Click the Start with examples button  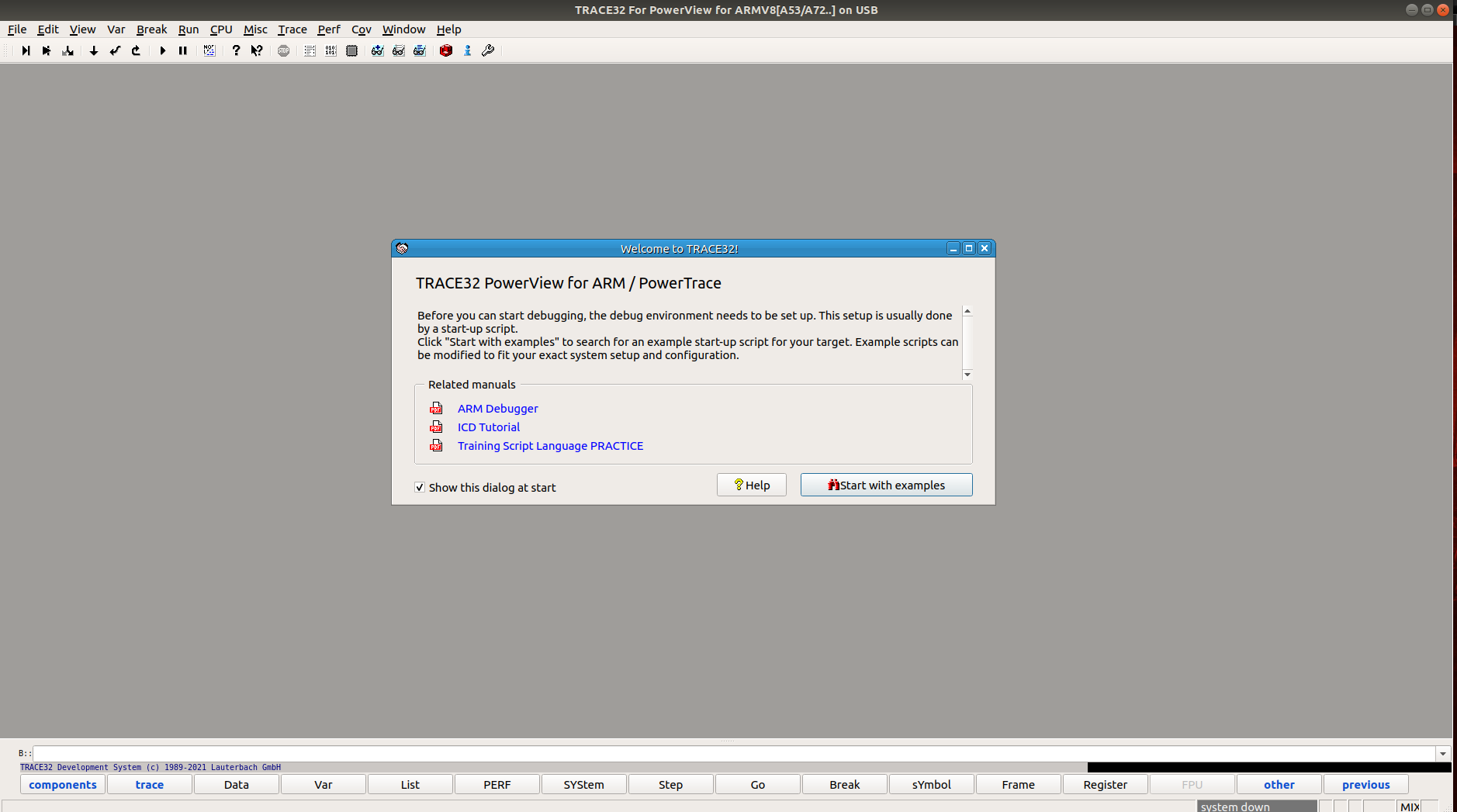coord(886,485)
